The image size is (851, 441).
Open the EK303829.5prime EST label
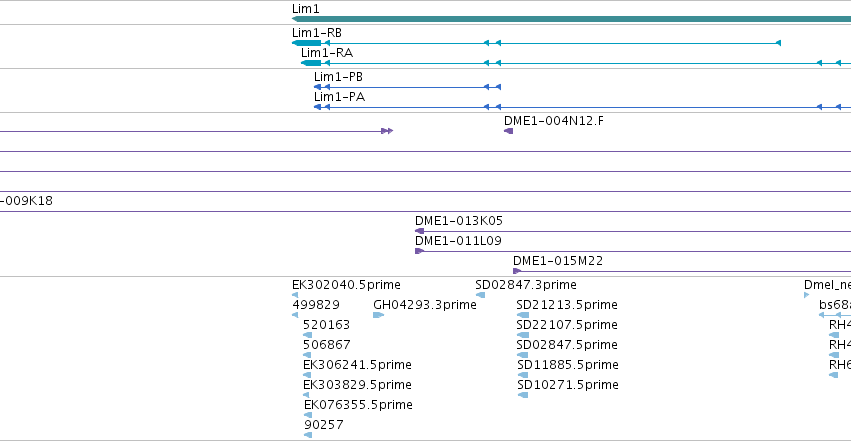point(357,385)
